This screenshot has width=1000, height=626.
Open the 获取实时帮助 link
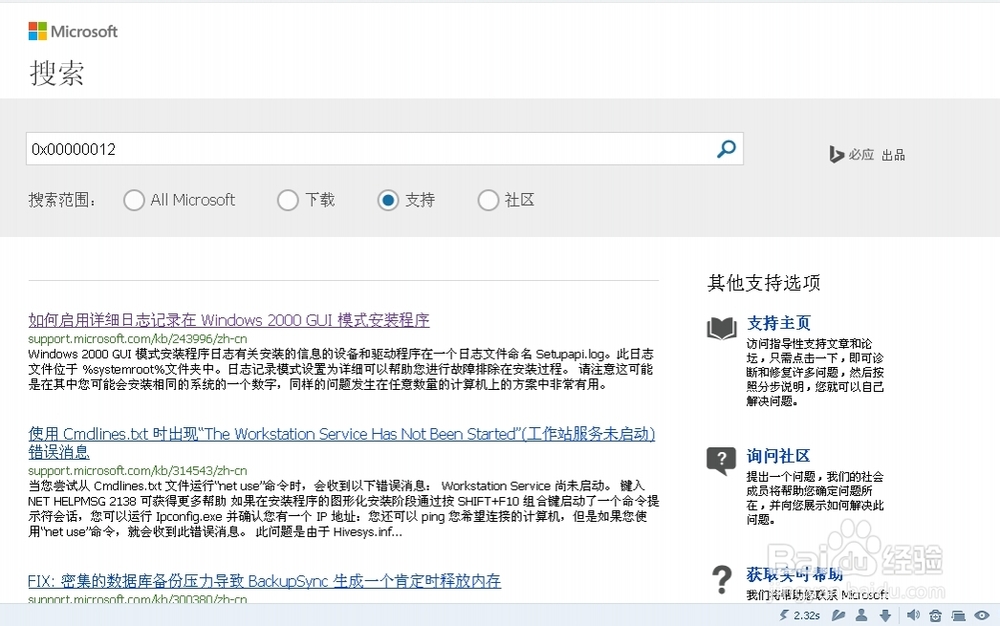click(795, 574)
